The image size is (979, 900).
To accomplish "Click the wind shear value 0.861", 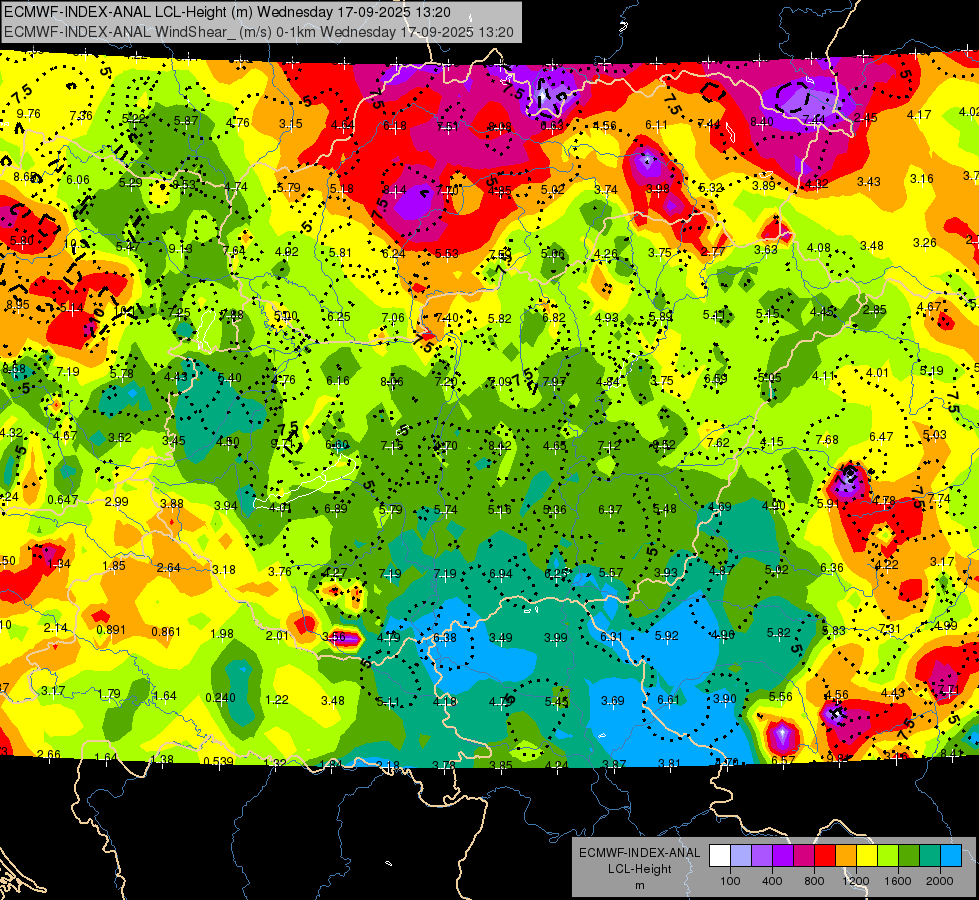I will [166, 631].
